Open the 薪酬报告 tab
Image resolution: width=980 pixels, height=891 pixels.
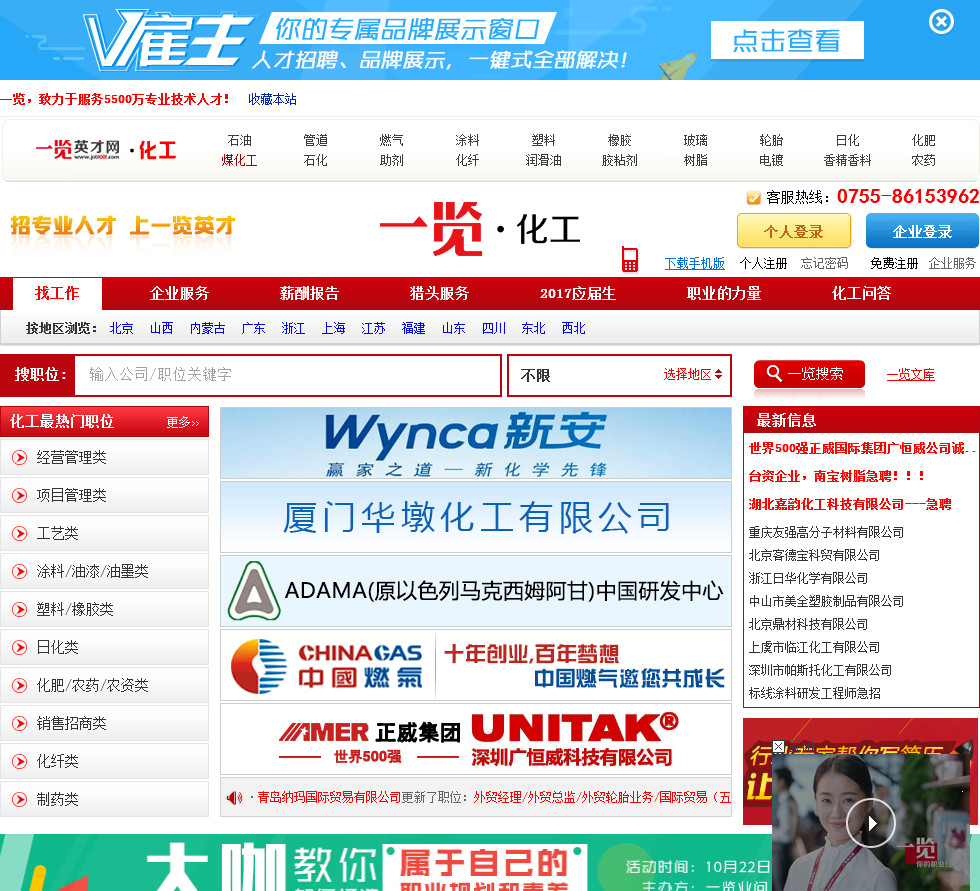click(x=309, y=294)
